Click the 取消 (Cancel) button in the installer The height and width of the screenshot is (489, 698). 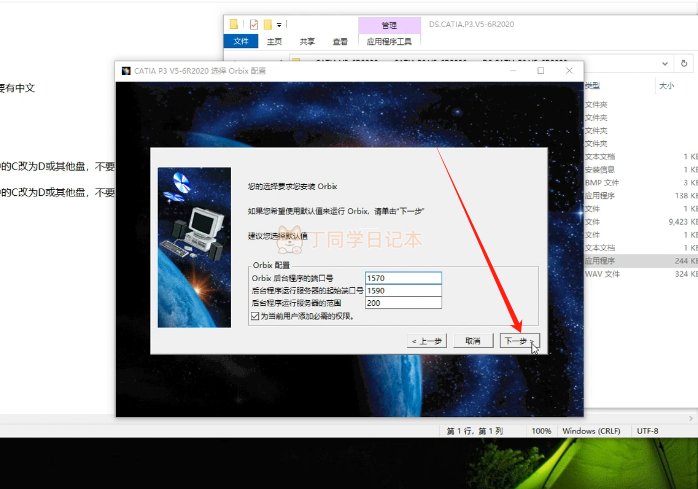click(x=473, y=341)
